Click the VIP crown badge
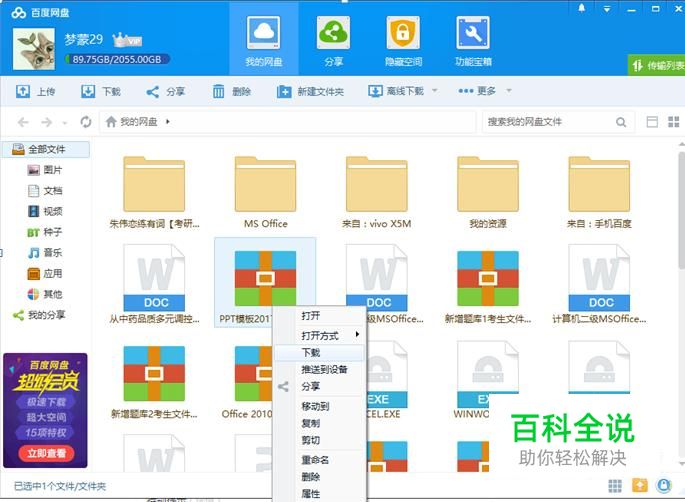This screenshot has width=685, height=502. tap(127, 40)
